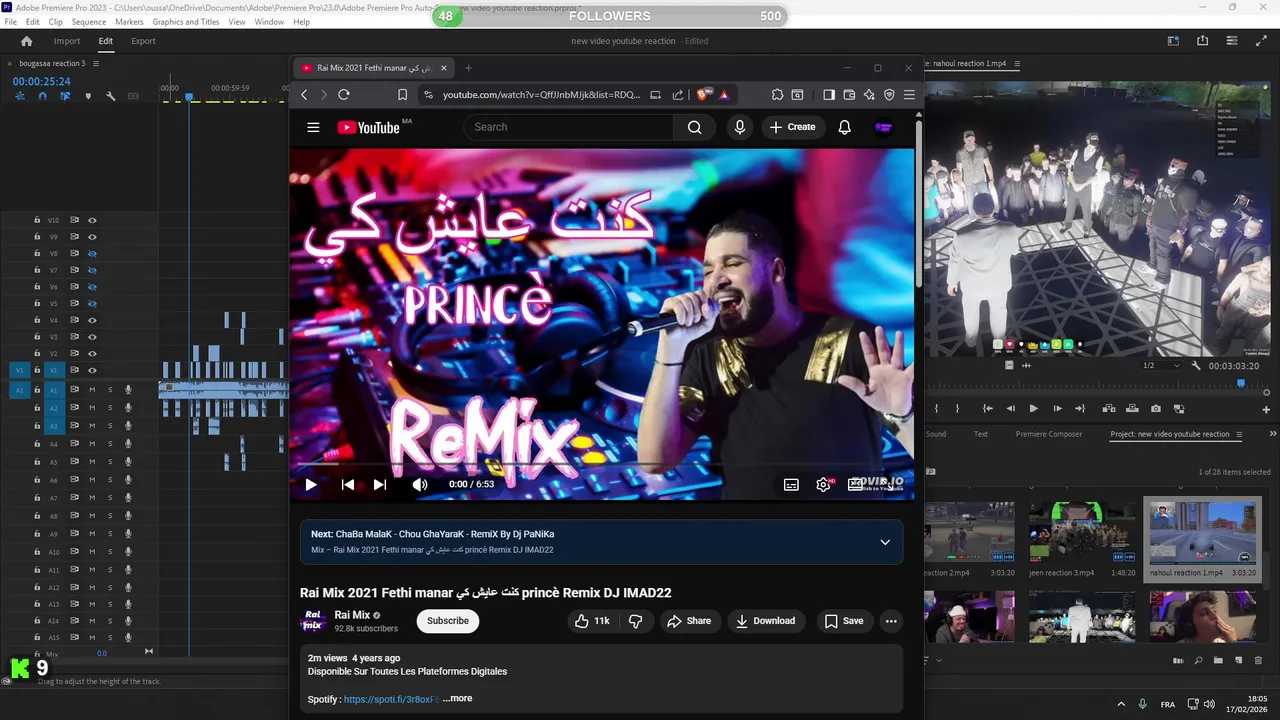Open Project panel hamburger menu
This screenshot has height=720, width=1280.
[x=1240, y=434]
